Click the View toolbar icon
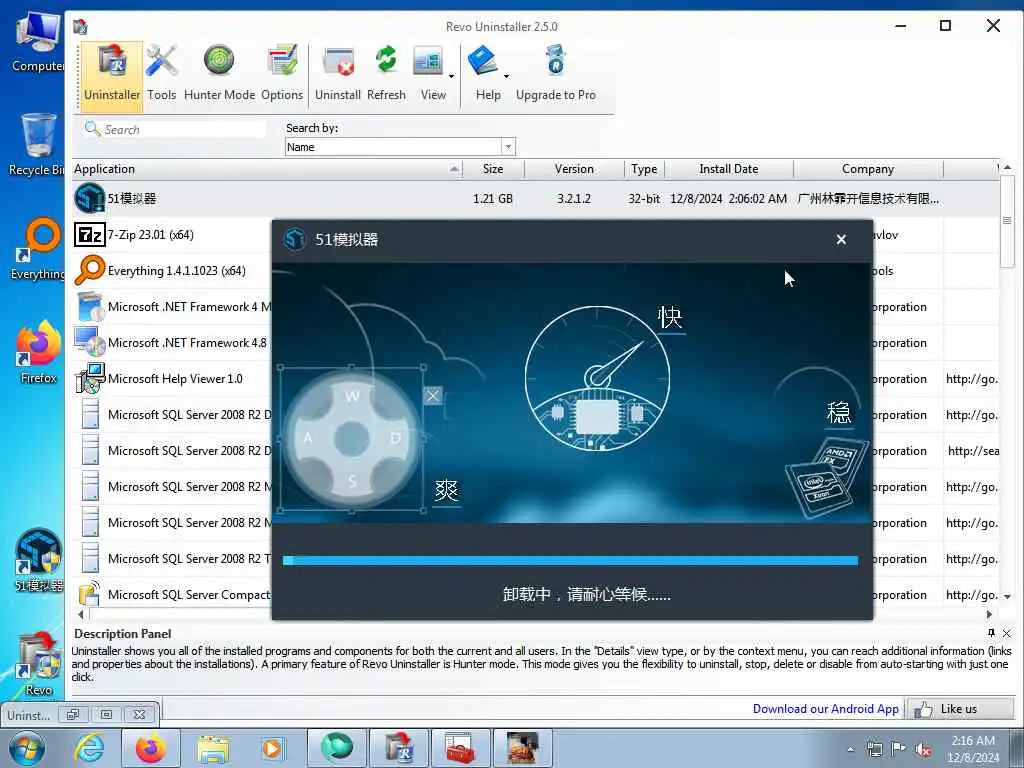1024x768 pixels. [x=429, y=73]
